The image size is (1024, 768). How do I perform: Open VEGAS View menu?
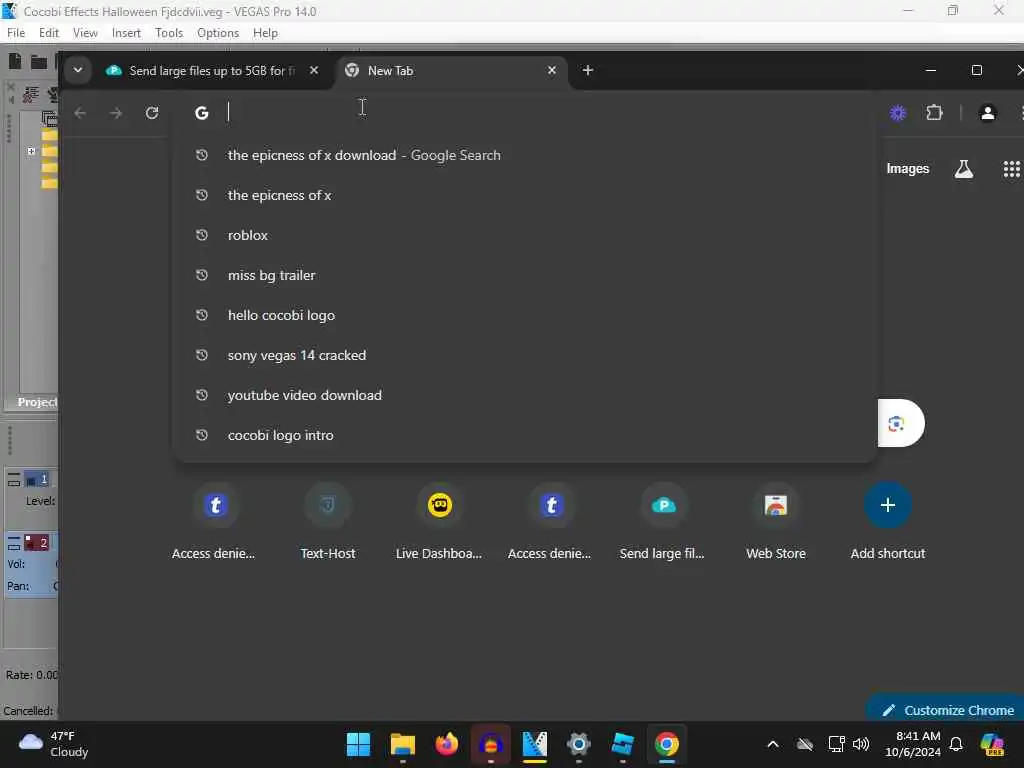tap(85, 33)
